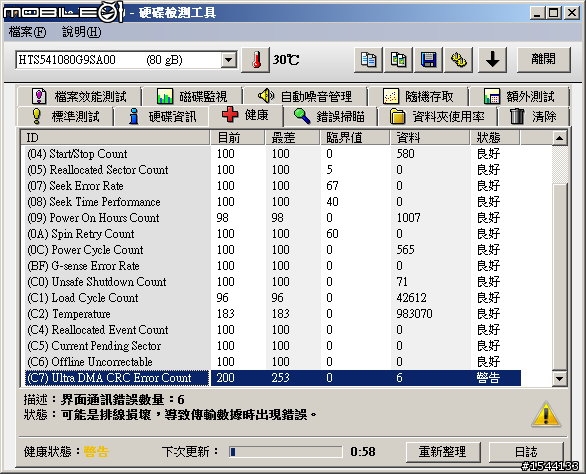Click the 界面通訊錯誤數量：6 description text
Screen dimensions: 586x474
pyautogui.click(x=123, y=400)
